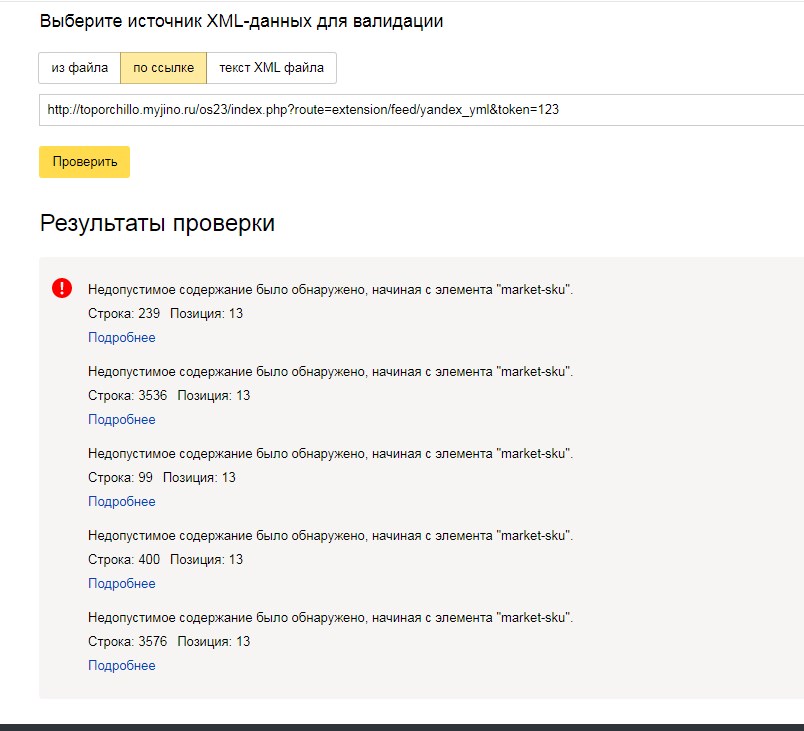Click the red error exclamation icon
This screenshot has height=731, width=804.
pyautogui.click(x=62, y=289)
